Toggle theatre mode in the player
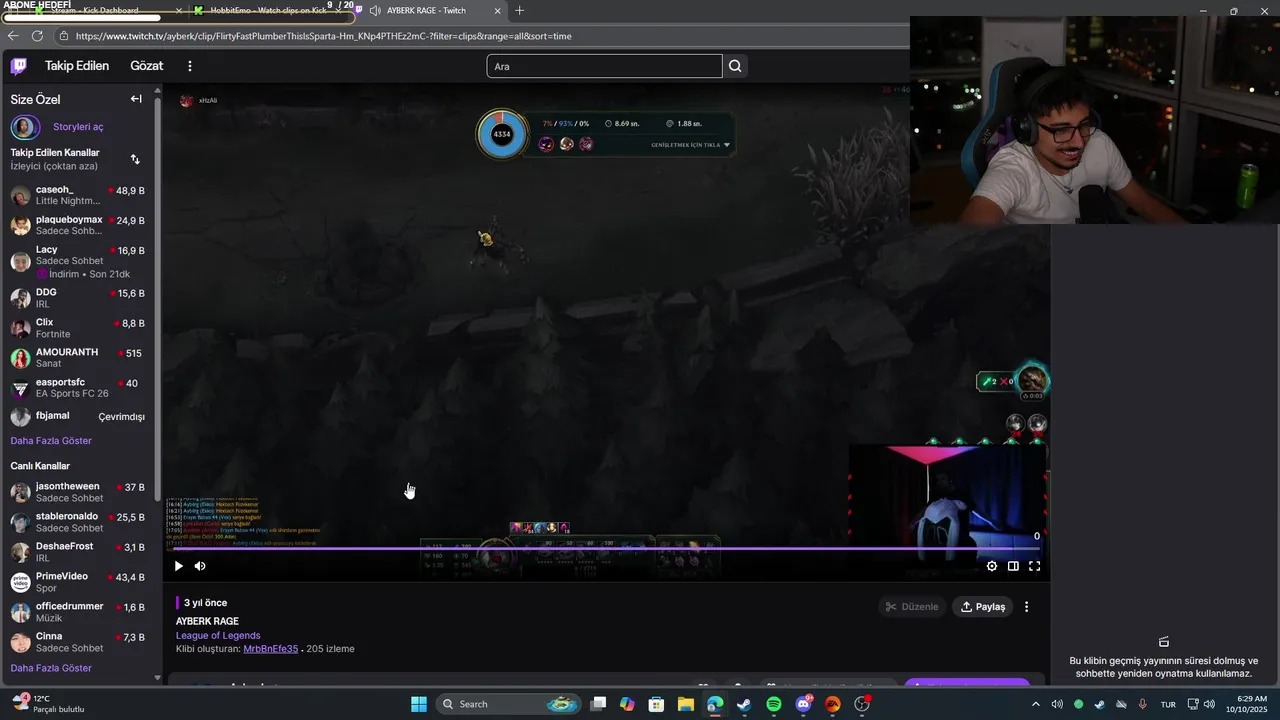The image size is (1280, 720). click(x=1013, y=566)
